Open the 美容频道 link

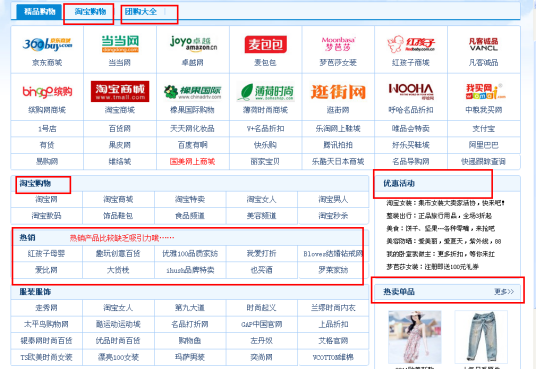pyautogui.click(x=262, y=215)
